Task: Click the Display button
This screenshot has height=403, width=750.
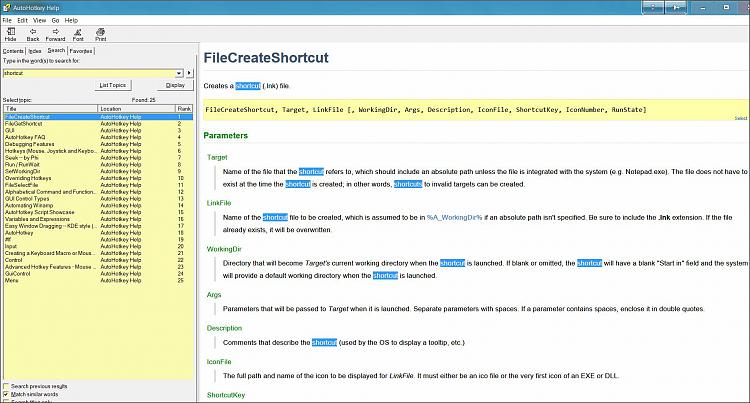Action: click(175, 85)
